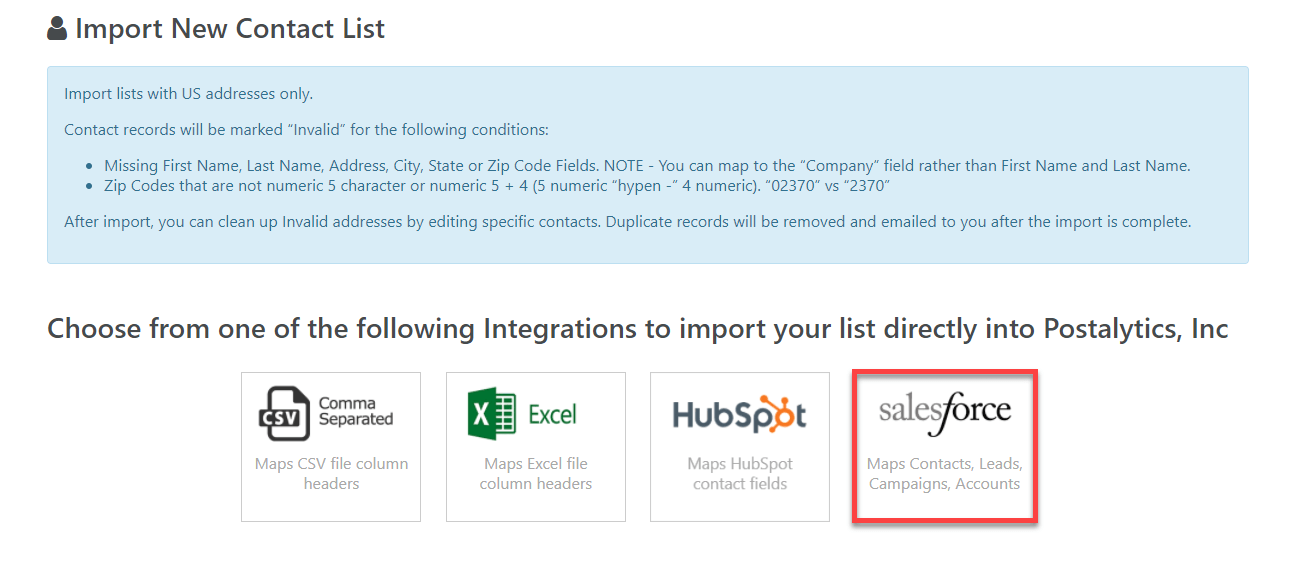The image size is (1295, 565).
Task: Click the user silhouette icon in the heading
Action: (x=57, y=29)
